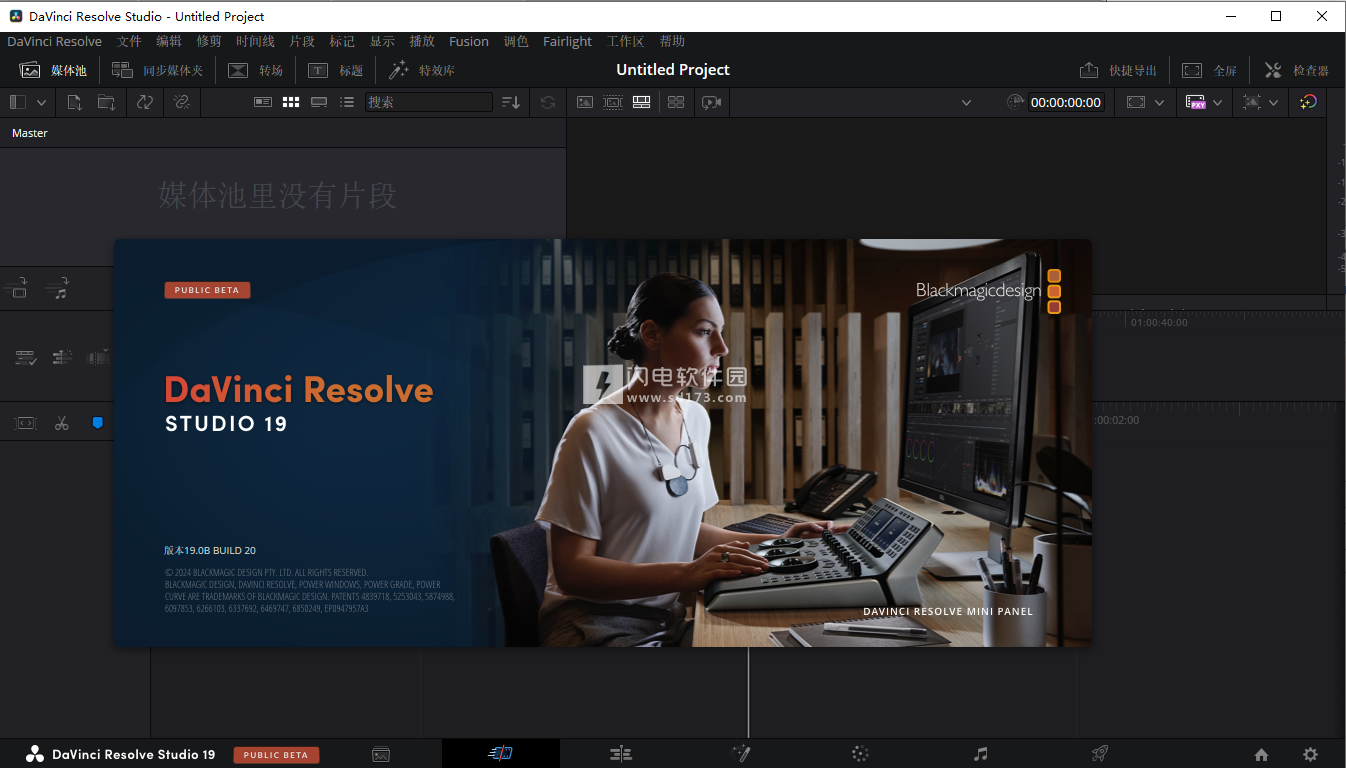Switch media pool to filmstrip view
This screenshot has width=1346, height=768.
tap(319, 102)
